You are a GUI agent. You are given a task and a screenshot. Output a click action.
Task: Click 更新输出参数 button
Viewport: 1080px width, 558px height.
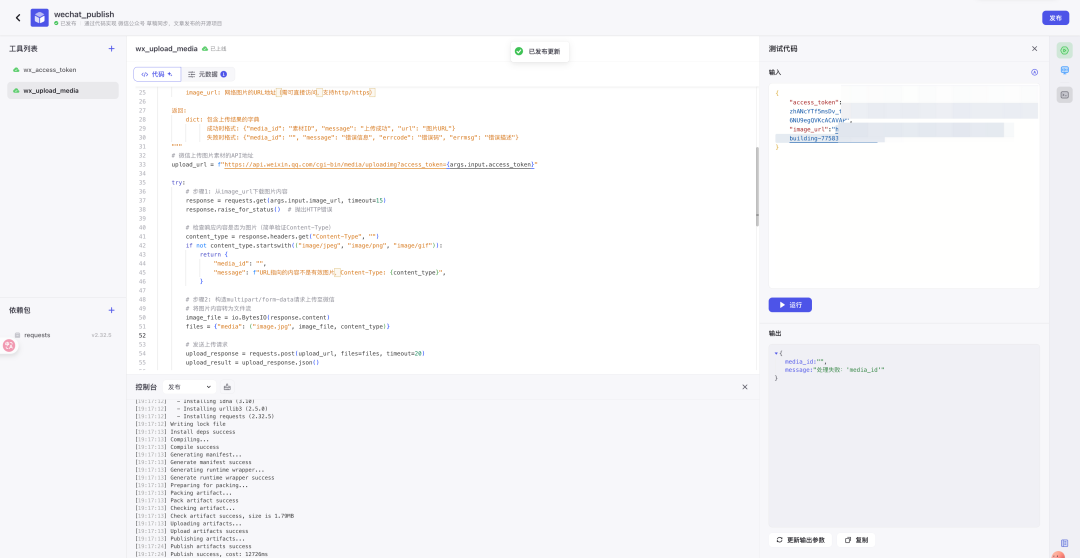coord(800,540)
